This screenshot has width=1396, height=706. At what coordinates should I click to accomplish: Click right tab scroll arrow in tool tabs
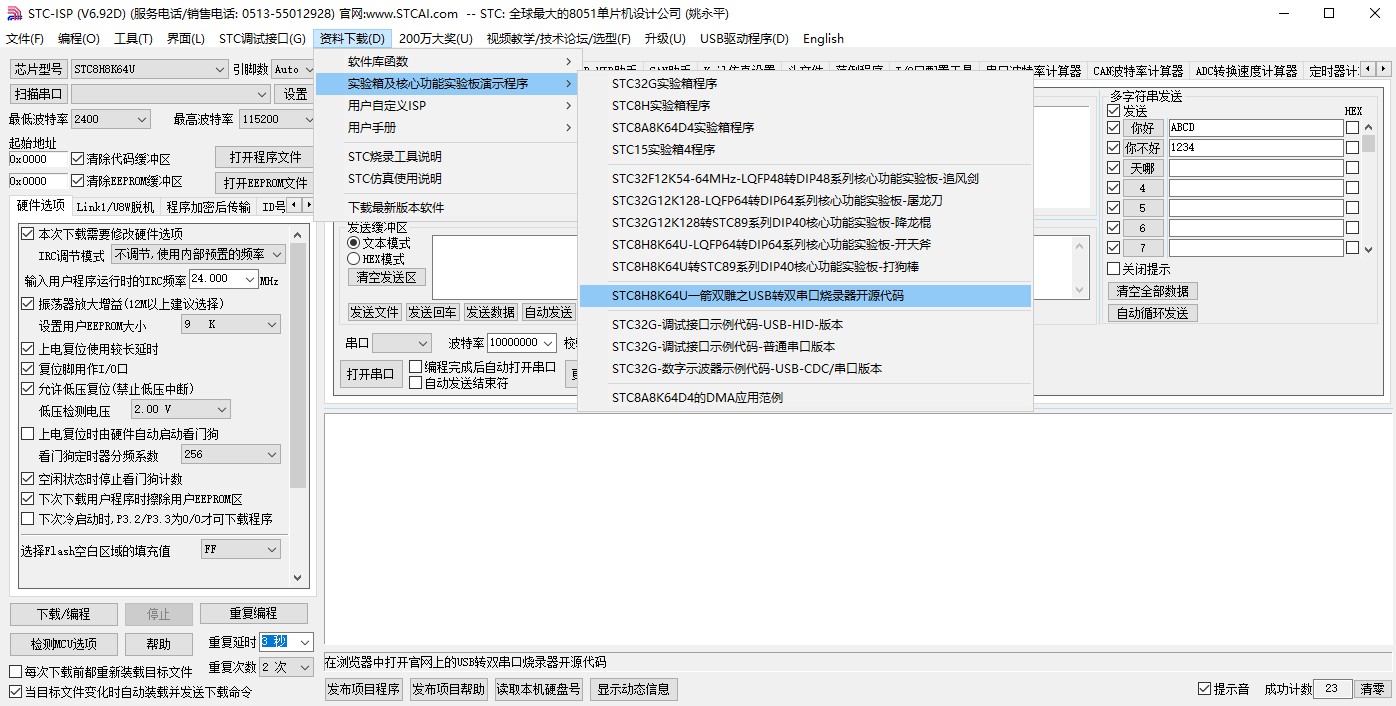(x=1384, y=69)
